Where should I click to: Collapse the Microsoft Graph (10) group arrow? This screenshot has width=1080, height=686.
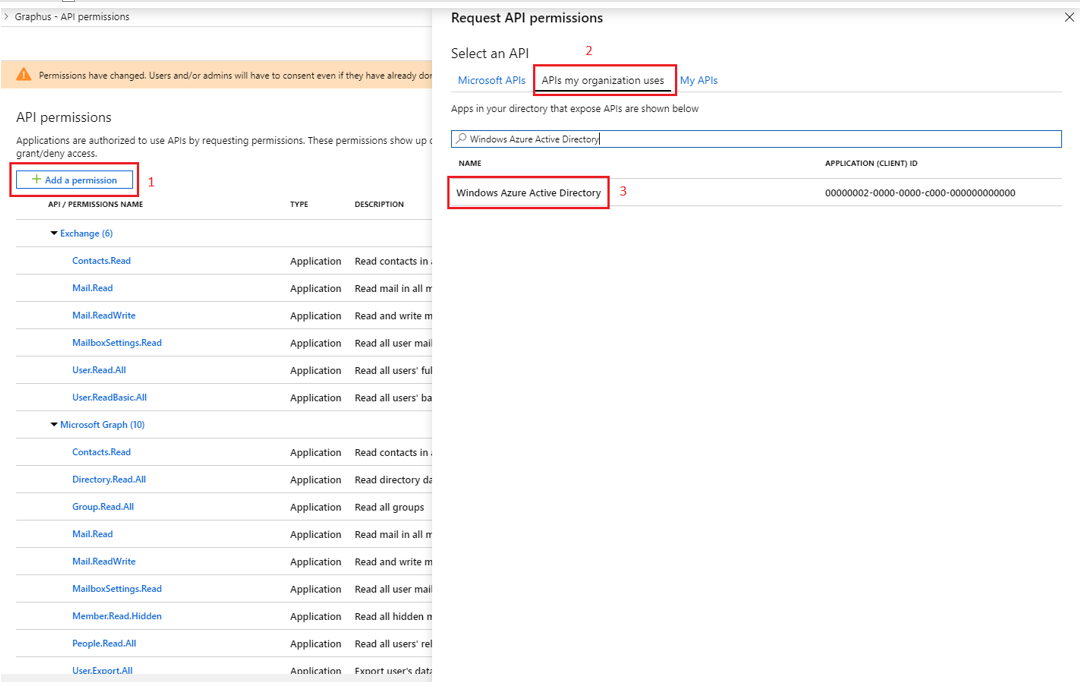54,425
